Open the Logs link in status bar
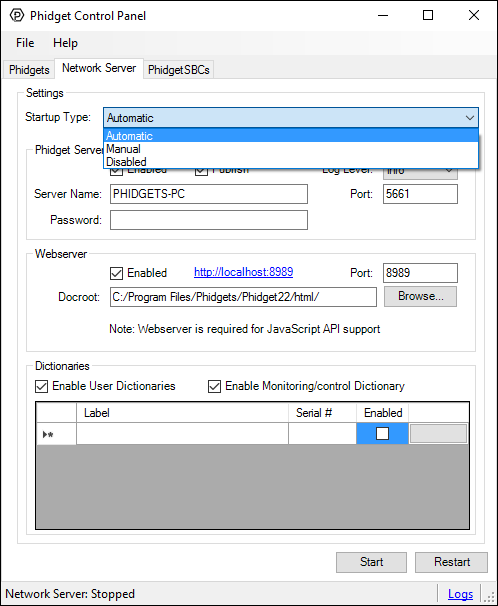Image resolution: width=498 pixels, height=606 pixels. point(461,594)
